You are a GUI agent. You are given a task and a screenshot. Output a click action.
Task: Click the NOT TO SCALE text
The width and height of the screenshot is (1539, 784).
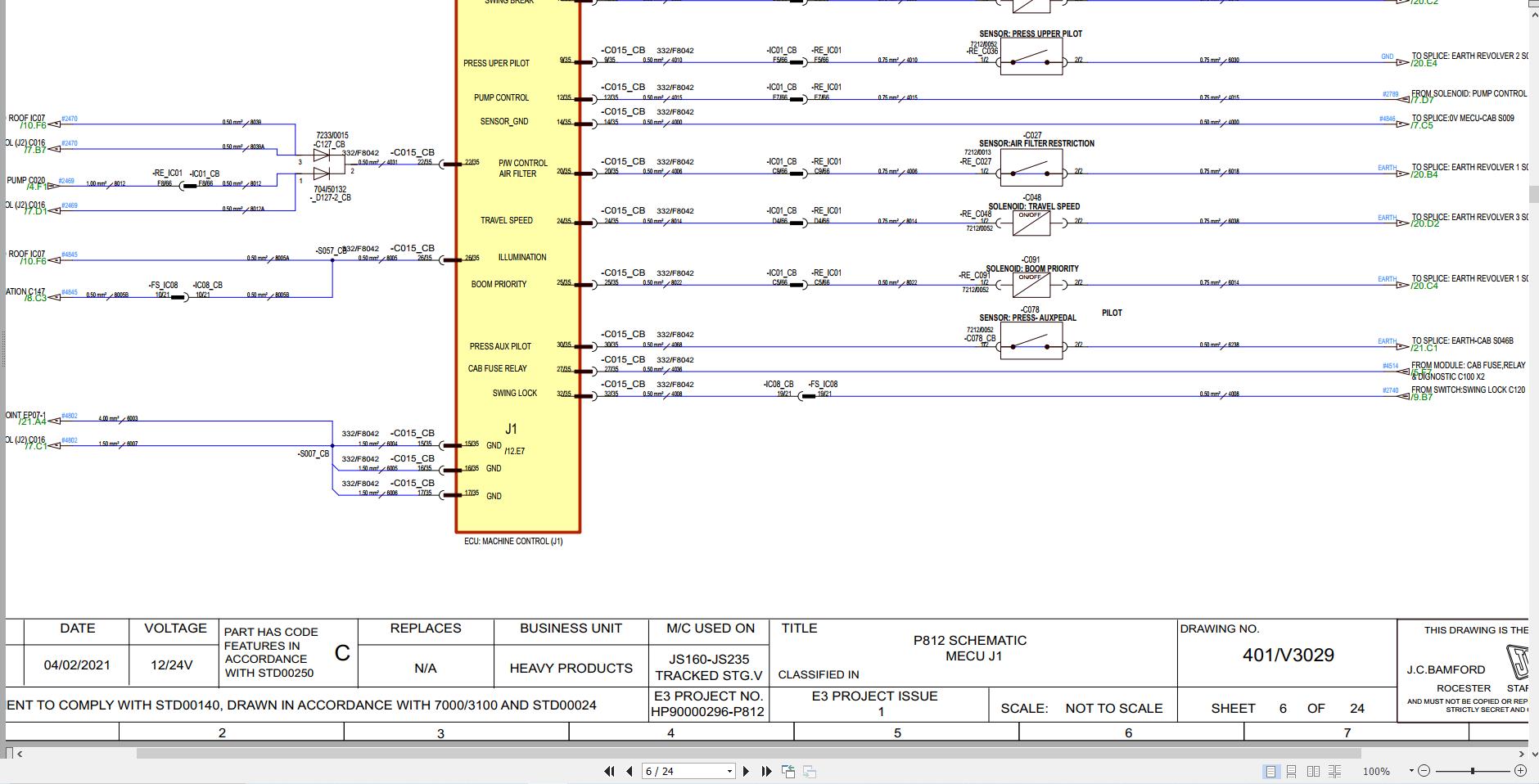click(x=1114, y=708)
